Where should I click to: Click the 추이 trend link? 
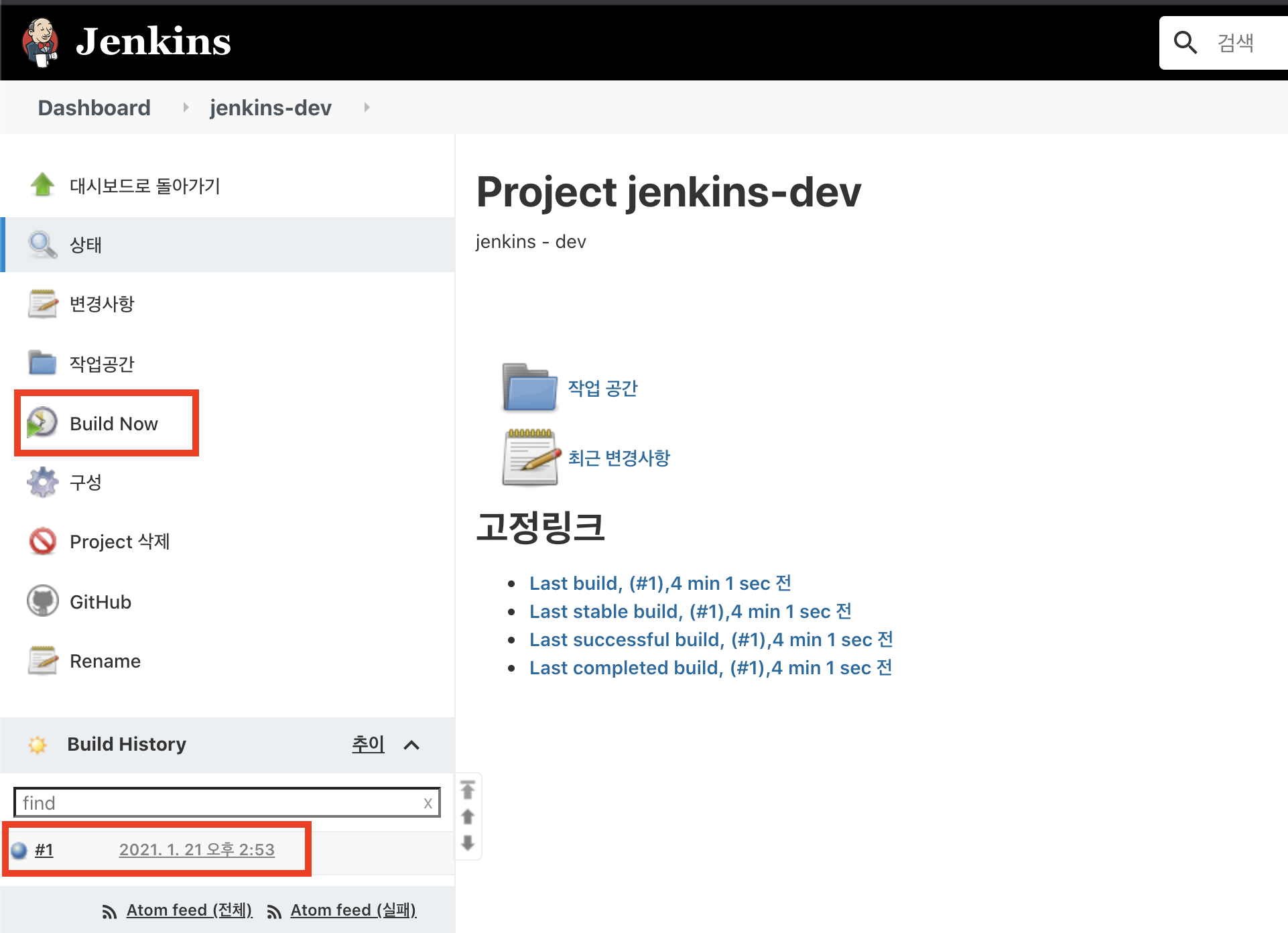[x=368, y=744]
